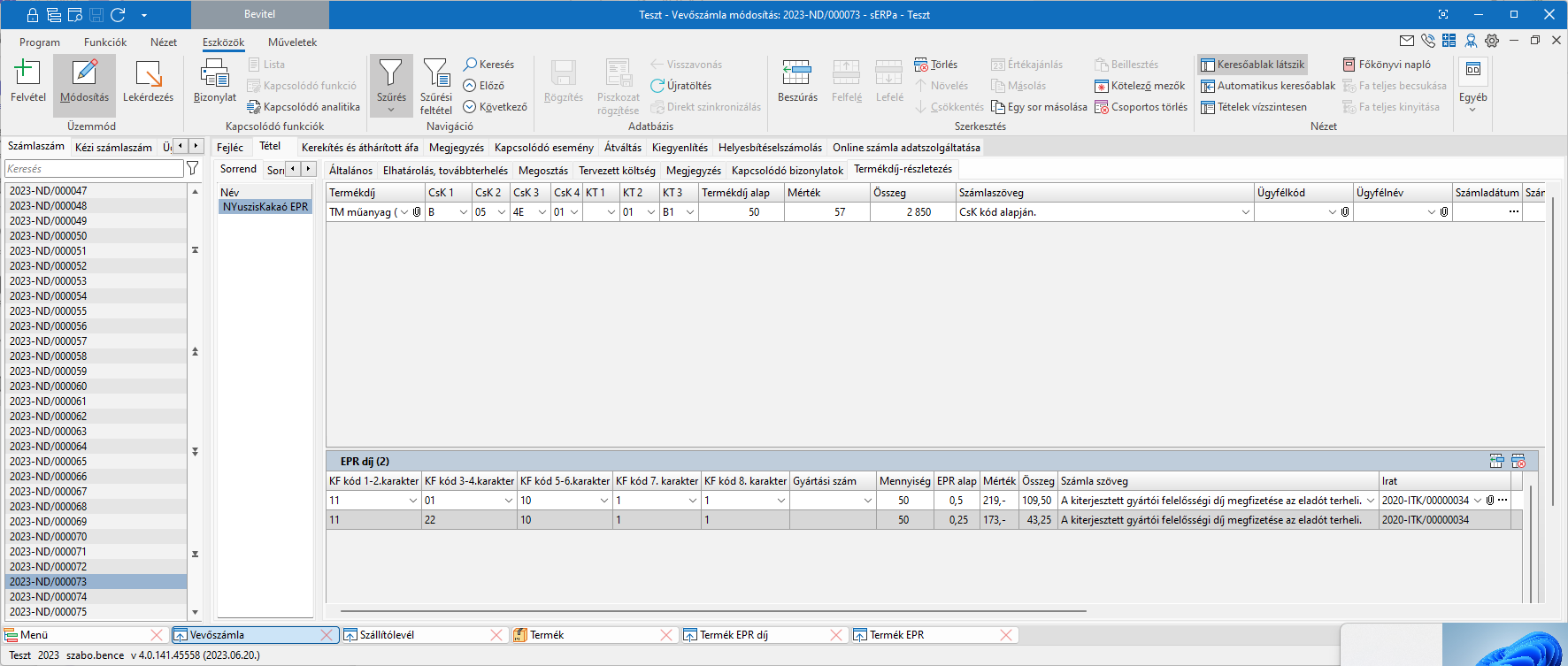Click Egy sor másolása button

1039,107
